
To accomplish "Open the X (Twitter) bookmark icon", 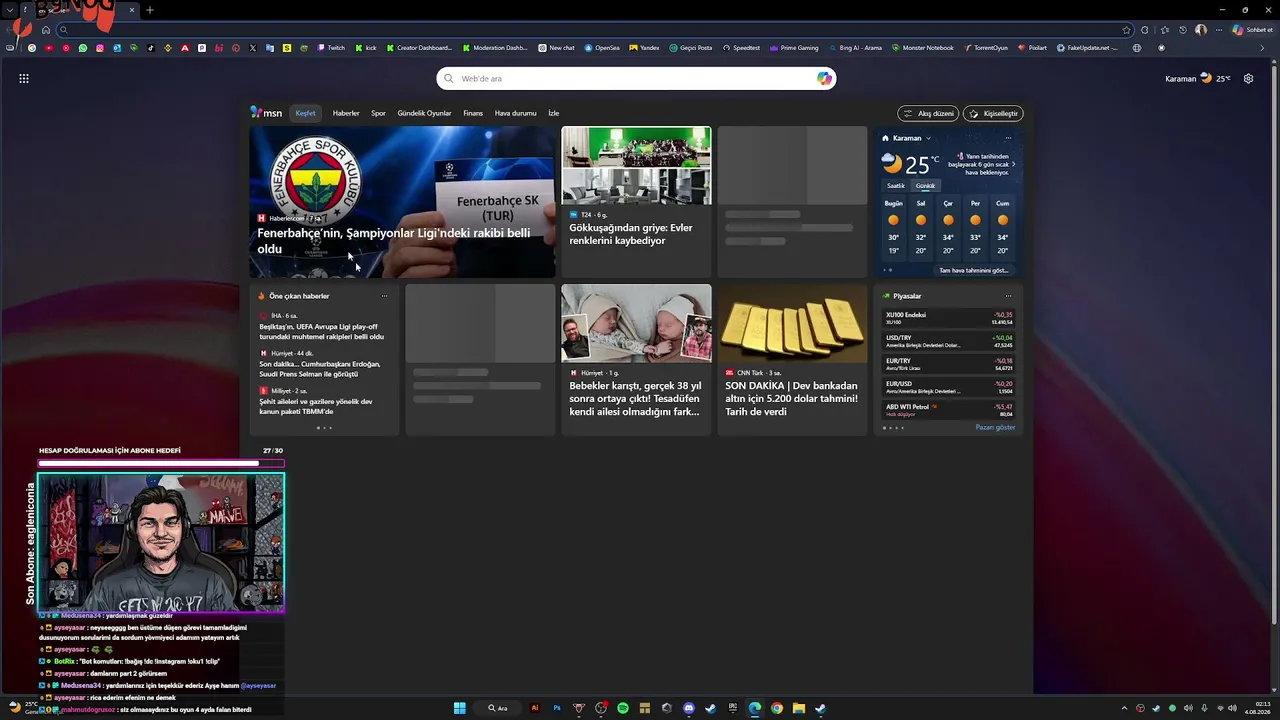I will (x=253, y=48).
